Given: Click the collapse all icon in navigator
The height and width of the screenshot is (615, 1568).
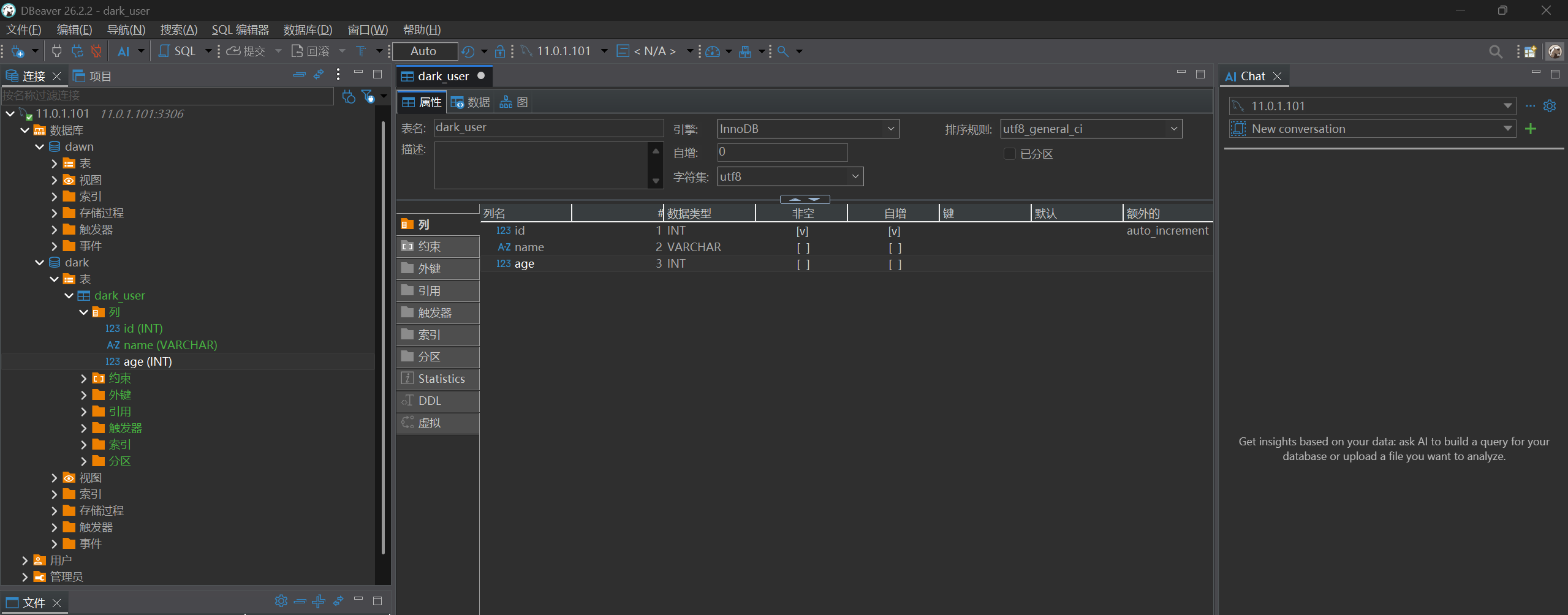Looking at the screenshot, I should [x=299, y=75].
